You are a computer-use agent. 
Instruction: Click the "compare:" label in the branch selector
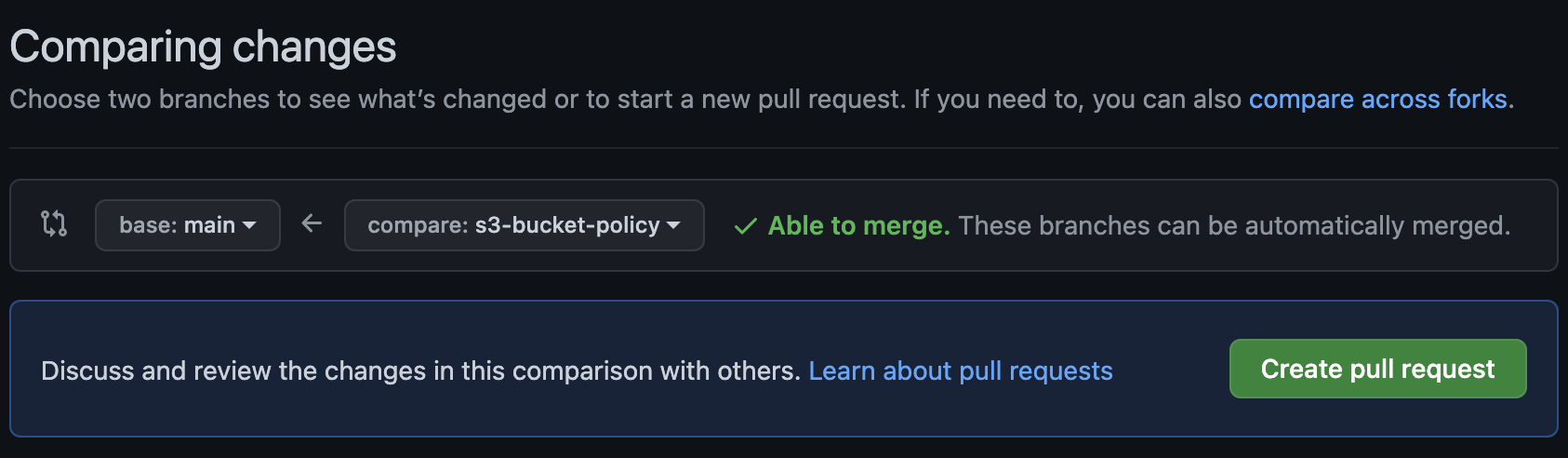(x=418, y=225)
